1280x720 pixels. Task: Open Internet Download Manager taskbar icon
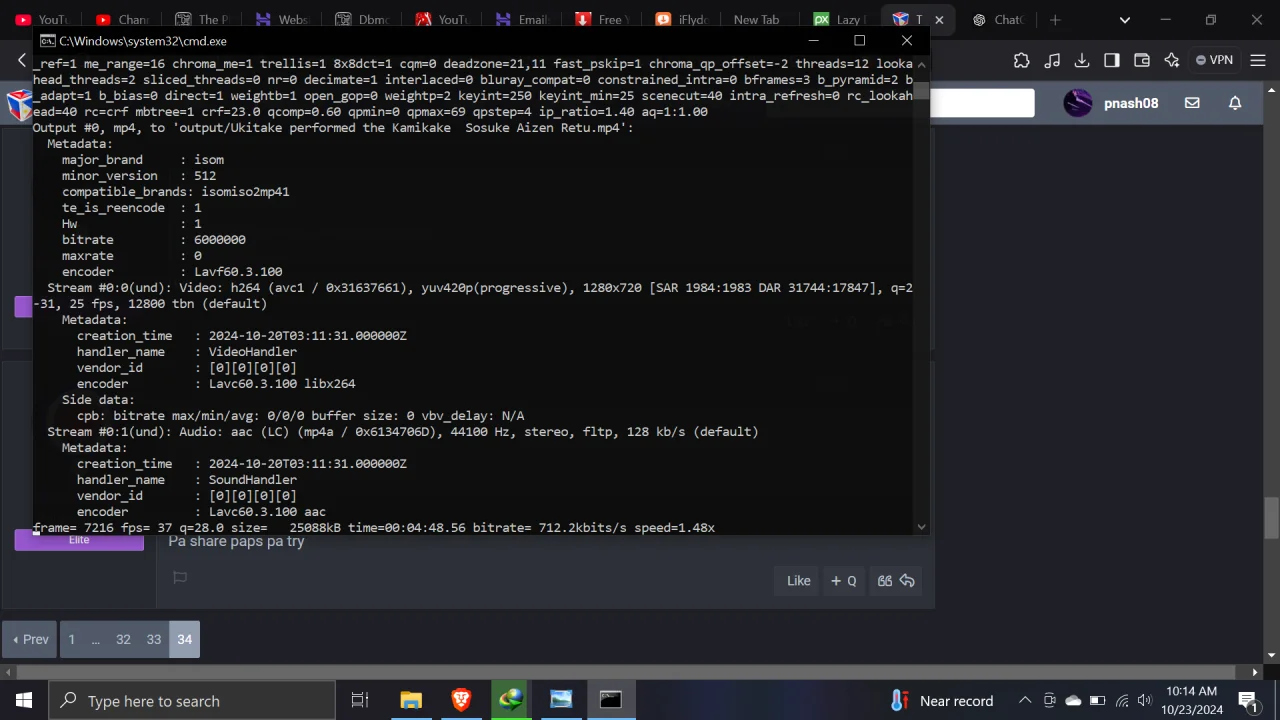click(x=511, y=701)
